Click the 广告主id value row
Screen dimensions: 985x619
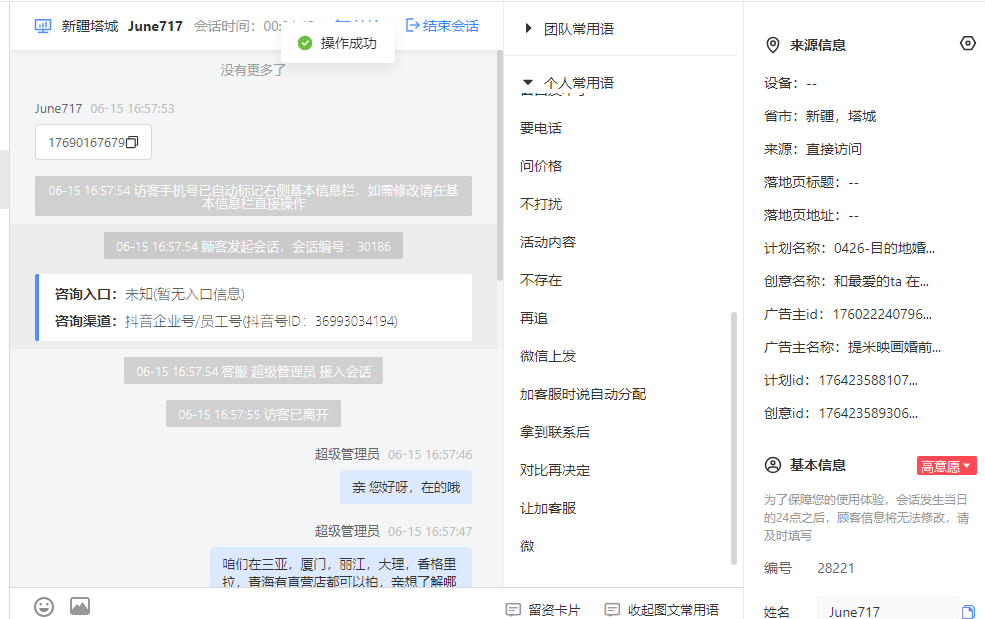coord(847,314)
